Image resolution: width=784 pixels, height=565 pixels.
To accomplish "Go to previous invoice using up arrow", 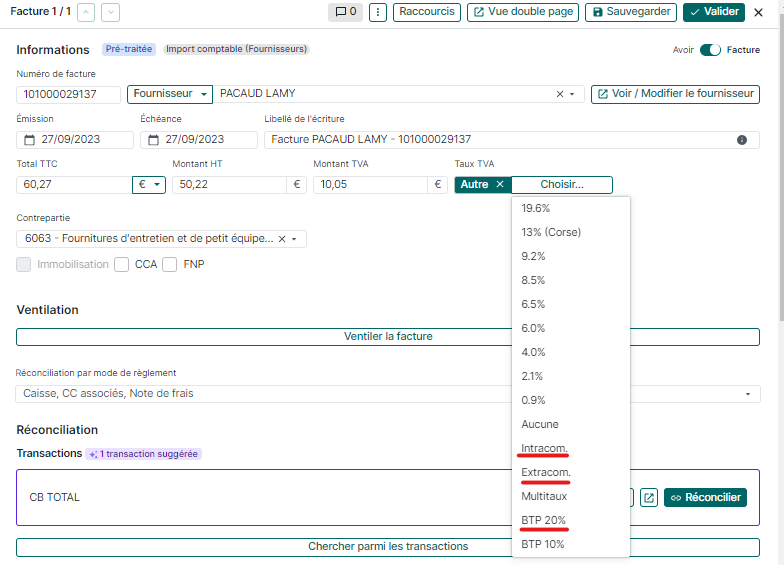I will pyautogui.click(x=86, y=12).
